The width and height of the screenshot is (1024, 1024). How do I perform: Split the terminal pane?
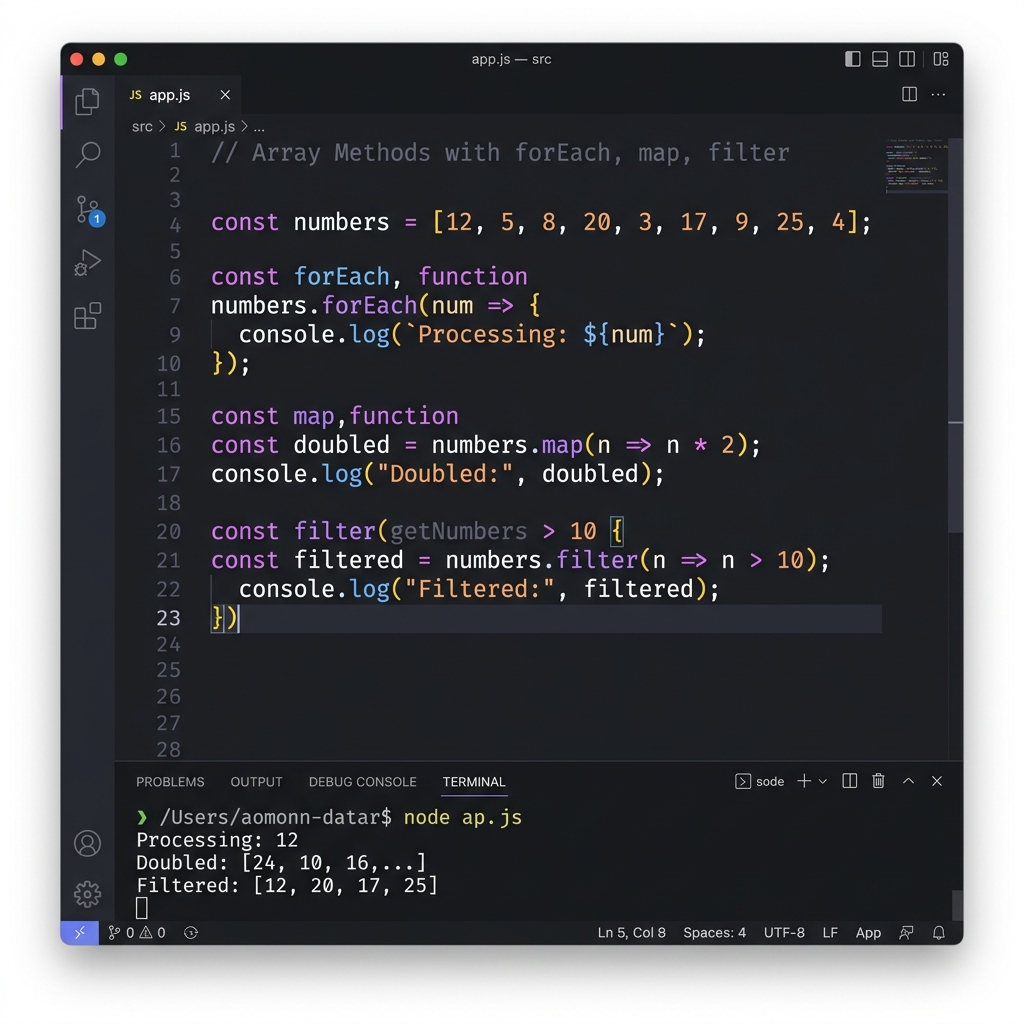click(x=850, y=781)
